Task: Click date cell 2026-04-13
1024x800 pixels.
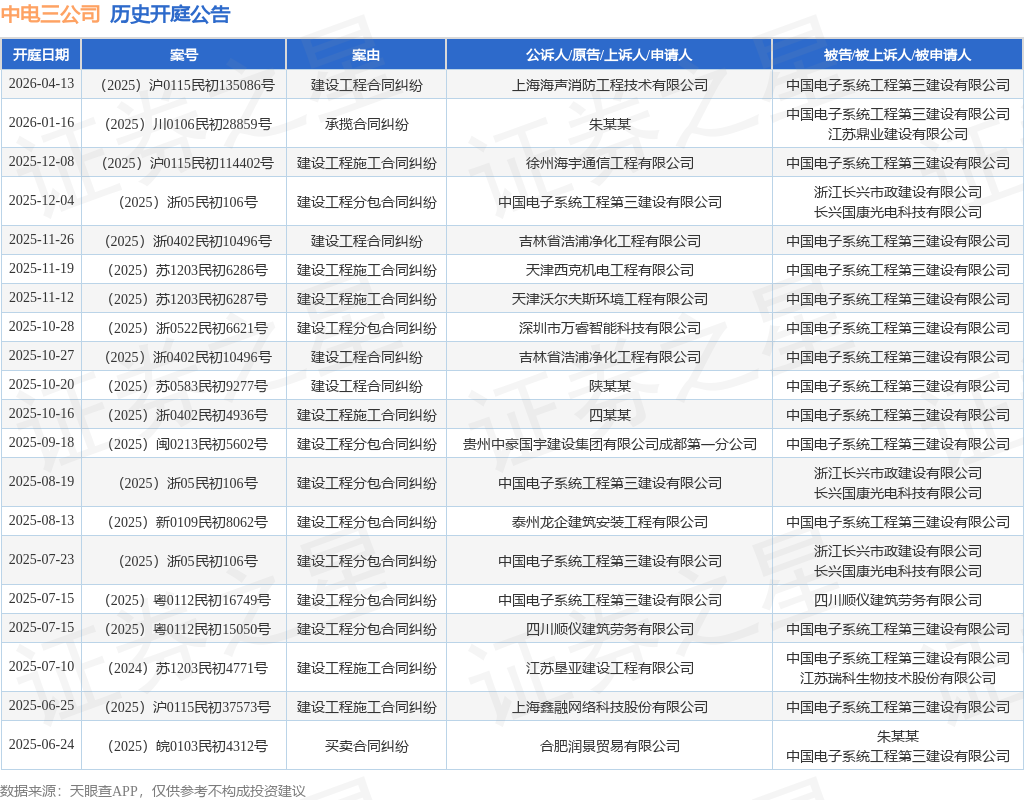Action: [41, 84]
